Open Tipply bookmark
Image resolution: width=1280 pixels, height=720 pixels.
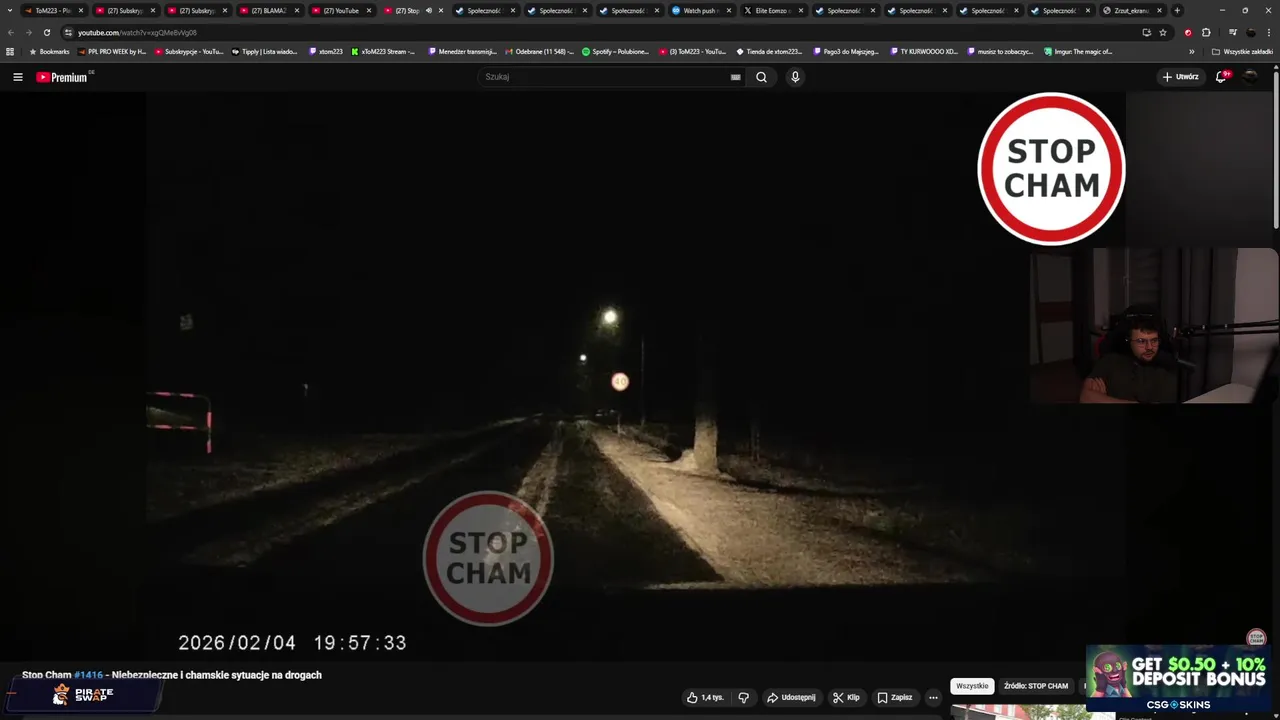click(265, 51)
